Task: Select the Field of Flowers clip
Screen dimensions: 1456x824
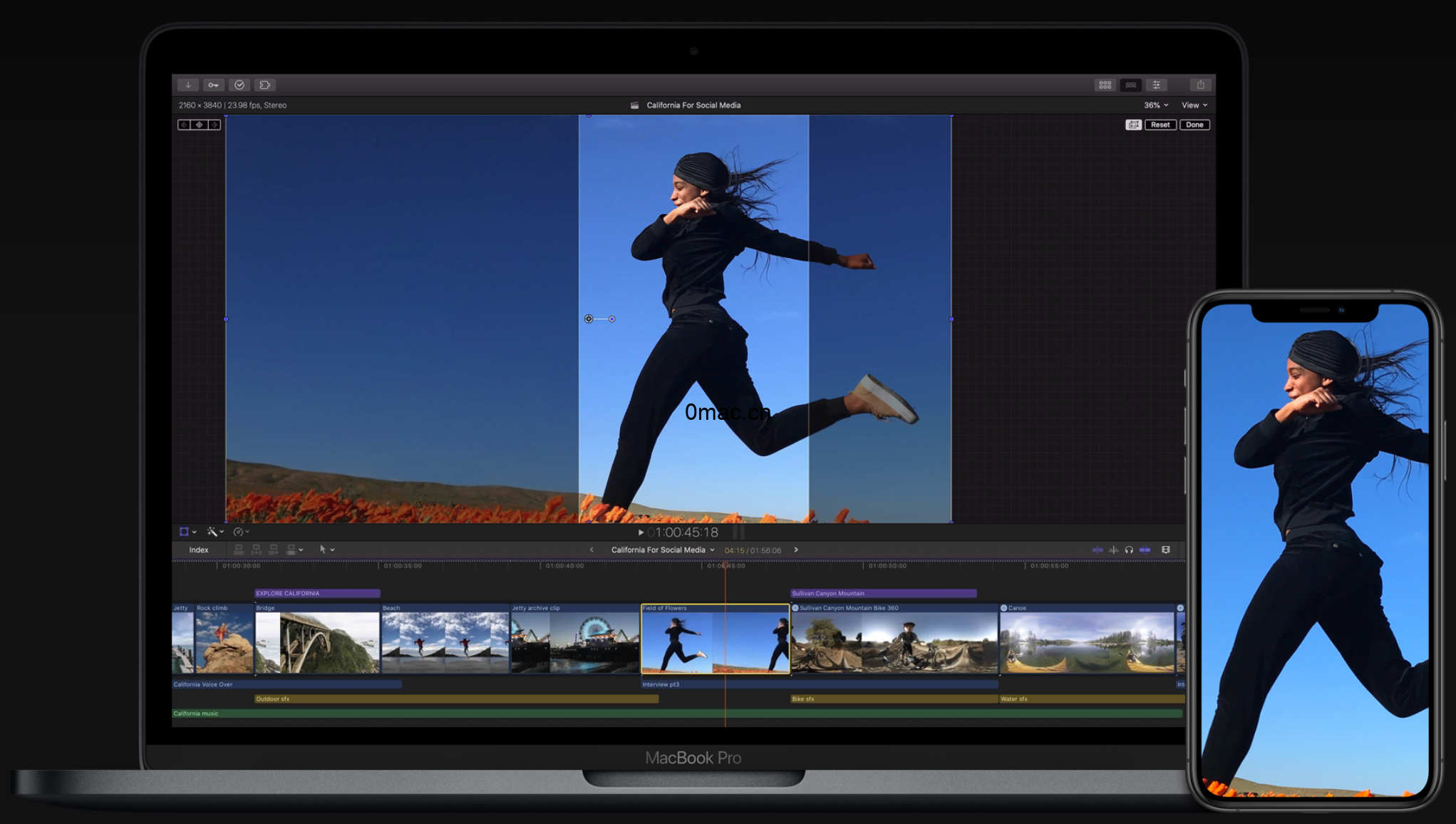Action: (715, 639)
